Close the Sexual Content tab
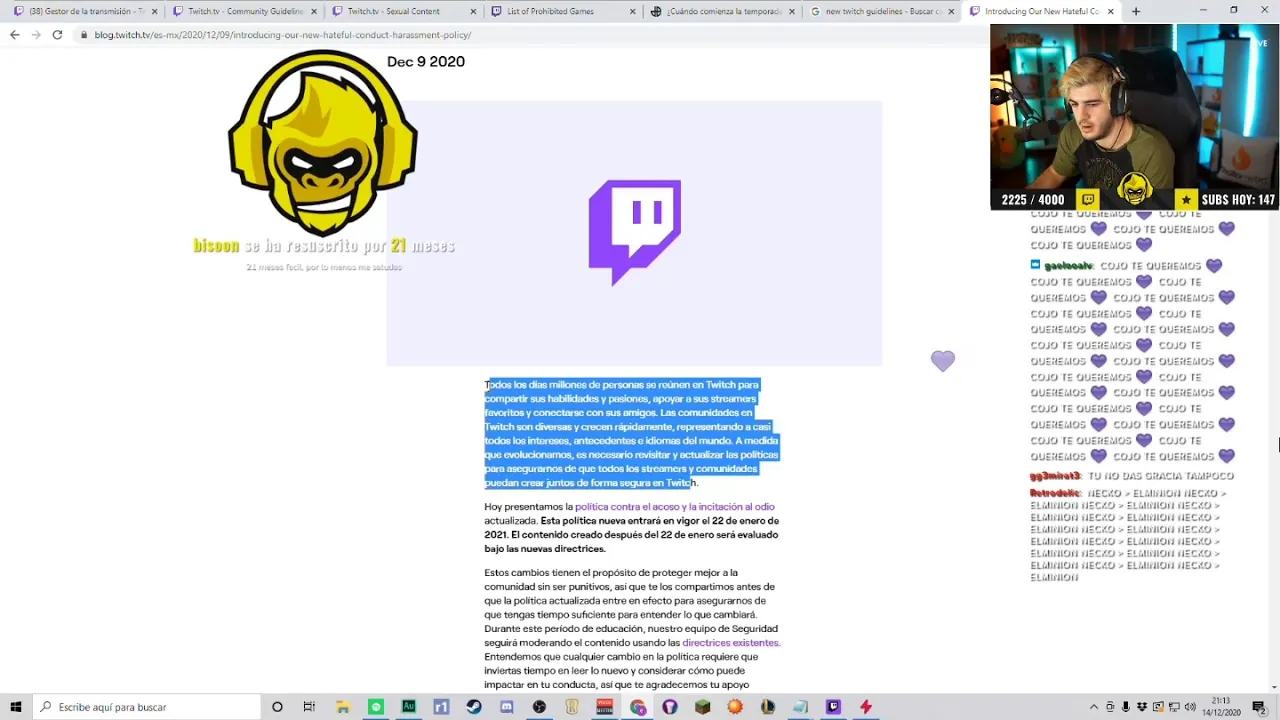The width and height of the screenshot is (1280, 720). [x=473, y=12]
